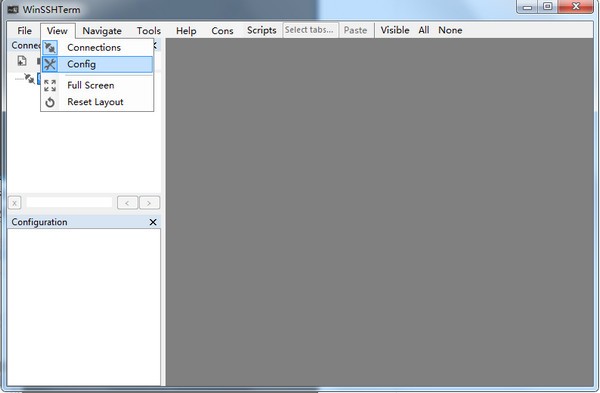Open the File menu
The width and height of the screenshot is (600, 393).
pos(24,31)
